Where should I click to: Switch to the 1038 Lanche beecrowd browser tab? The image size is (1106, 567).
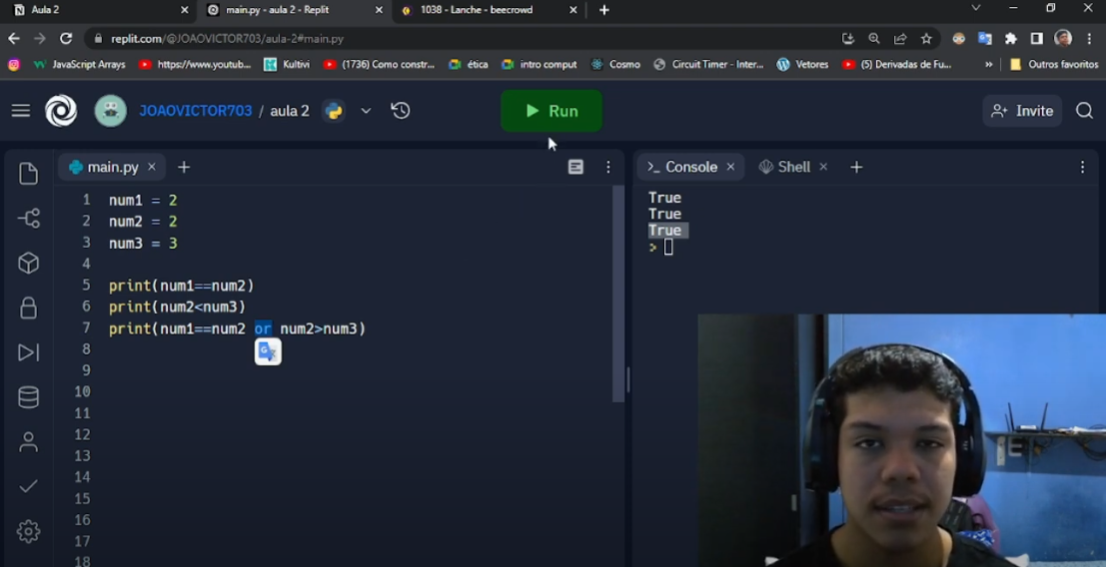pyautogui.click(x=477, y=10)
